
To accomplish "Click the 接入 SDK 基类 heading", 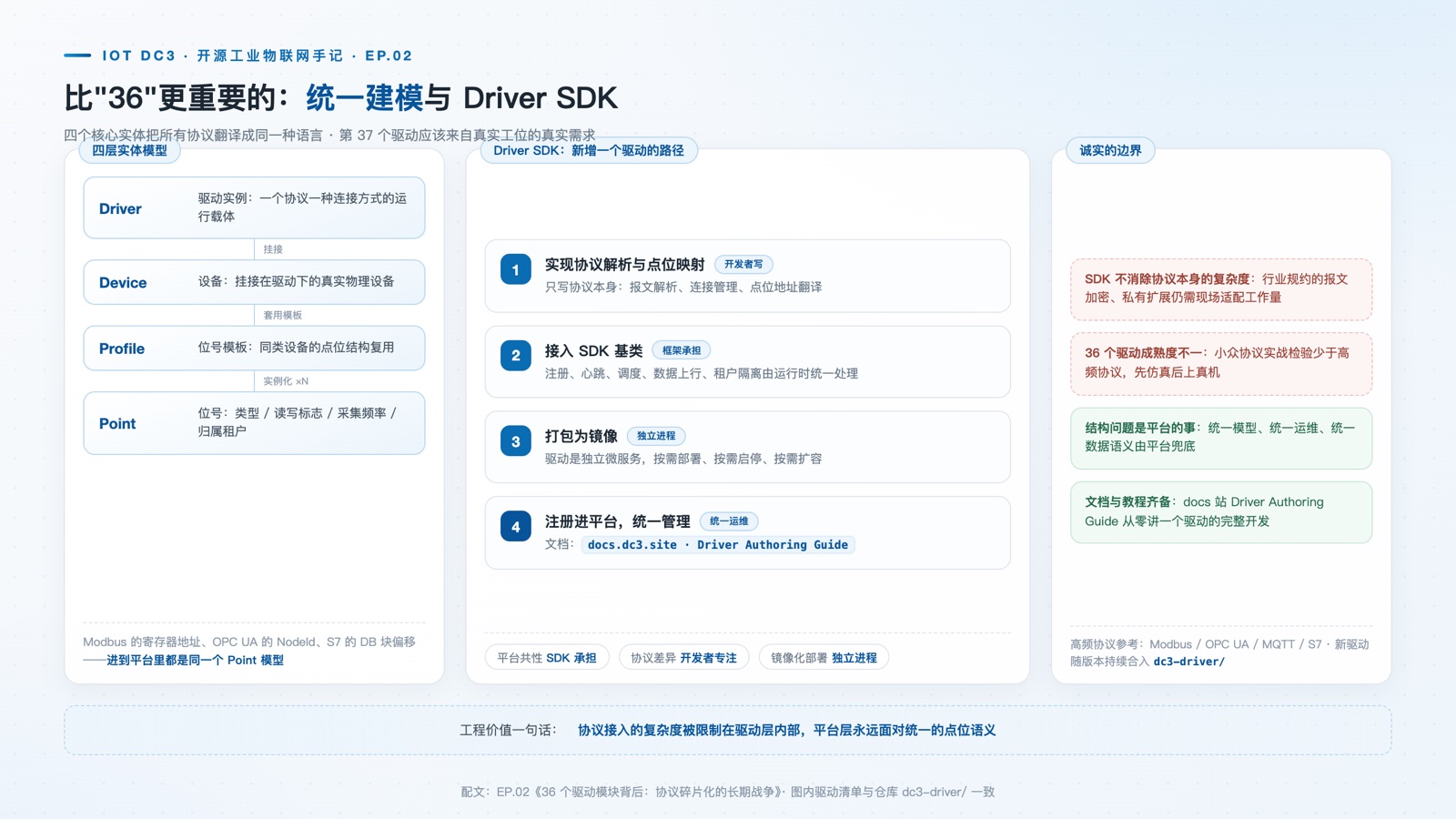I will [x=593, y=350].
